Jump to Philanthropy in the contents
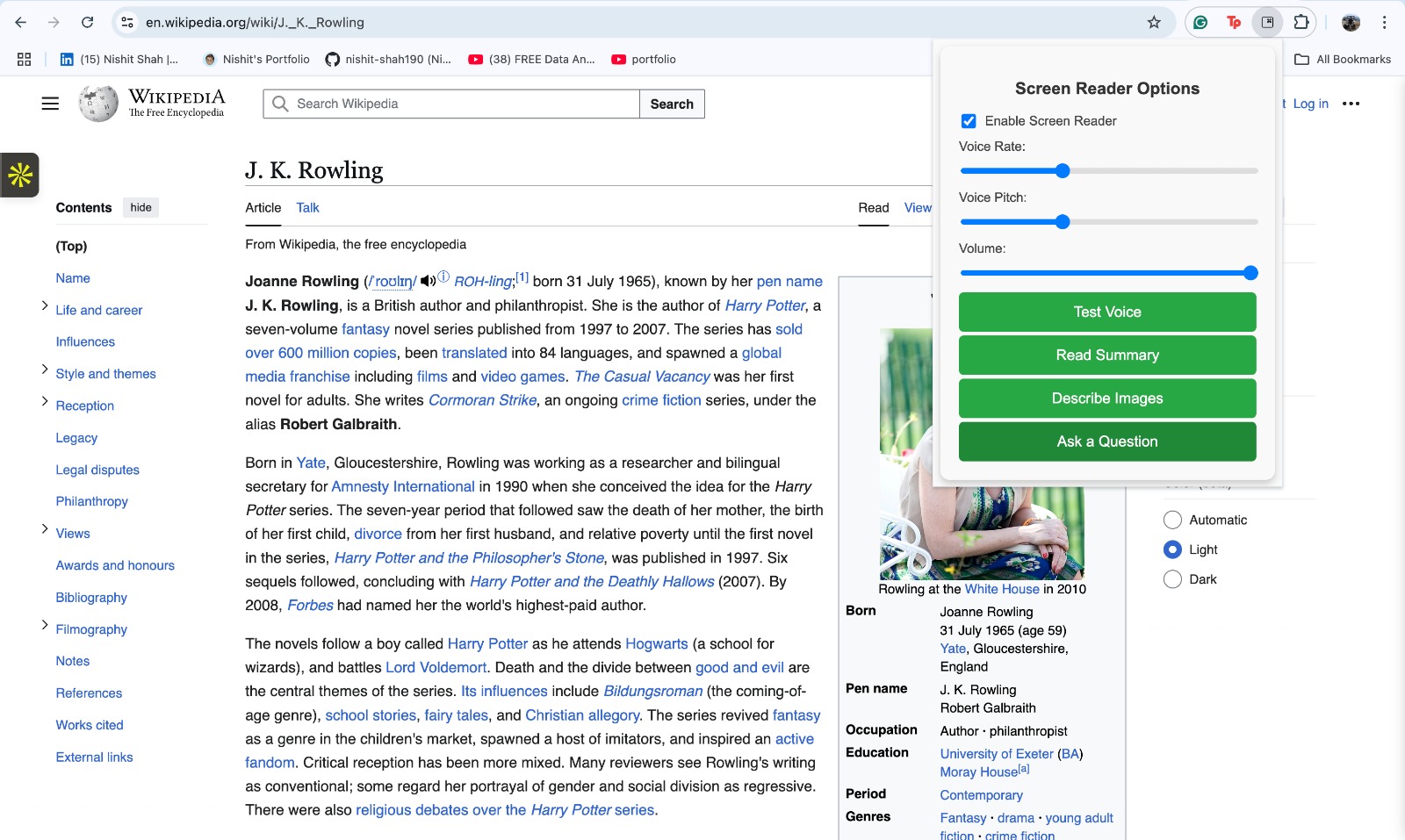Image resolution: width=1405 pixels, height=840 pixels. click(x=92, y=502)
